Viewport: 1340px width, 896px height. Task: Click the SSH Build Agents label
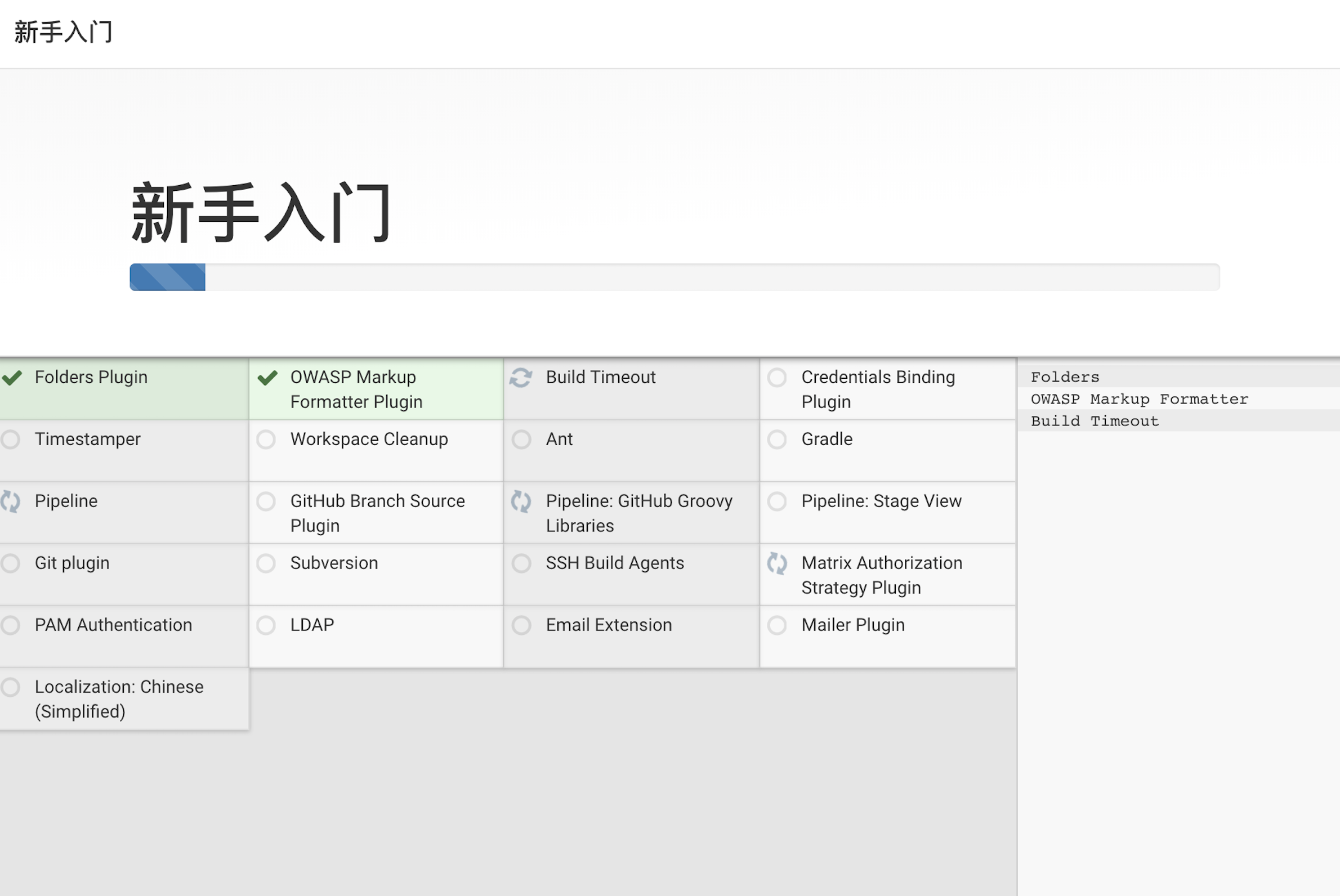(x=615, y=563)
